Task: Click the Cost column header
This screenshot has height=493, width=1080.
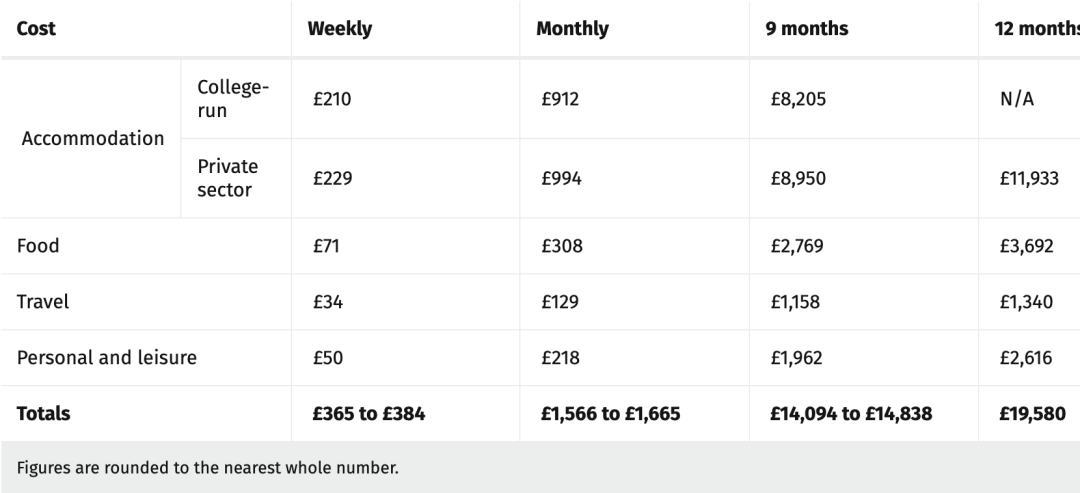Action: (x=36, y=29)
